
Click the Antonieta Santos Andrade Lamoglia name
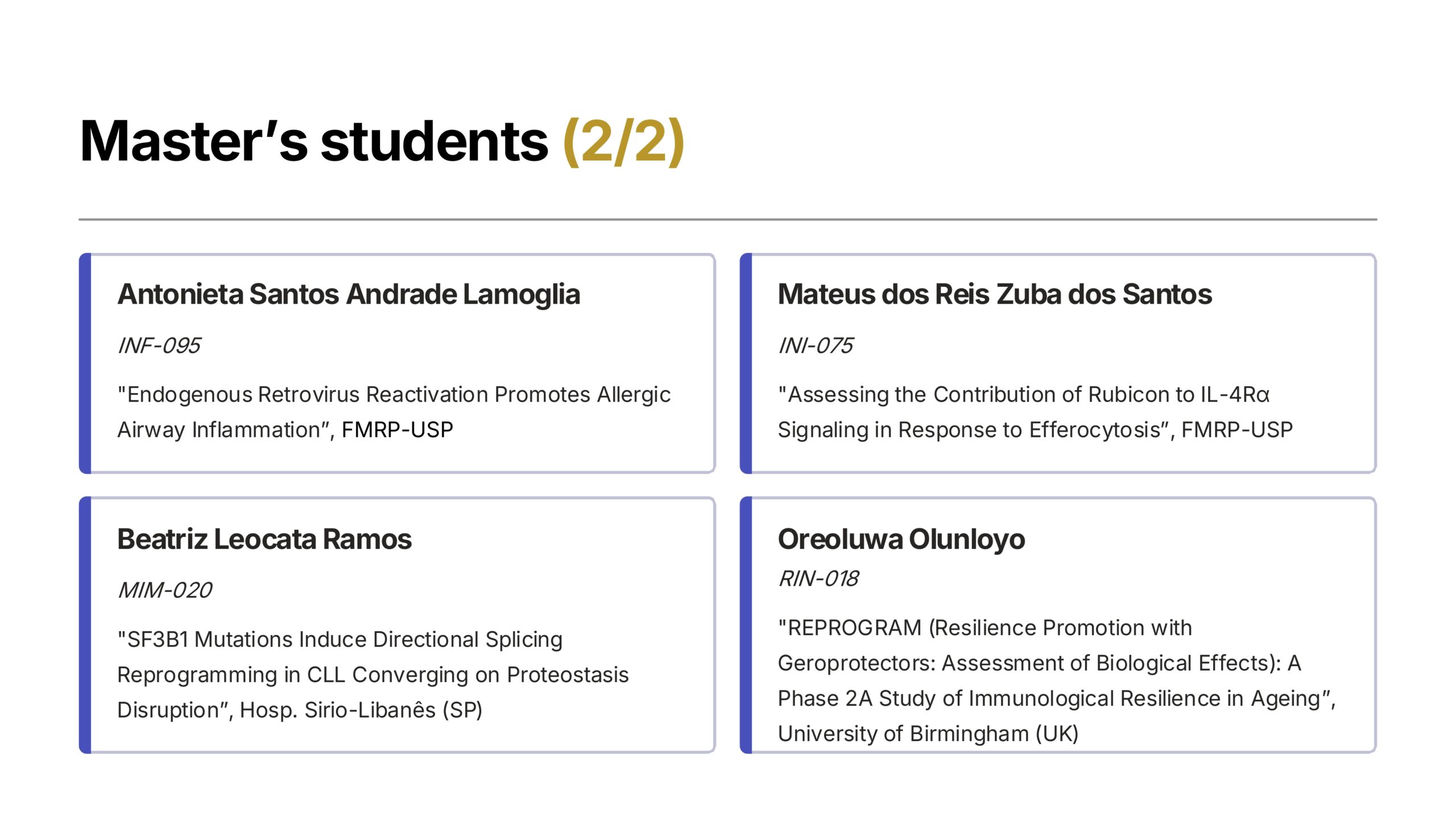coord(349,294)
